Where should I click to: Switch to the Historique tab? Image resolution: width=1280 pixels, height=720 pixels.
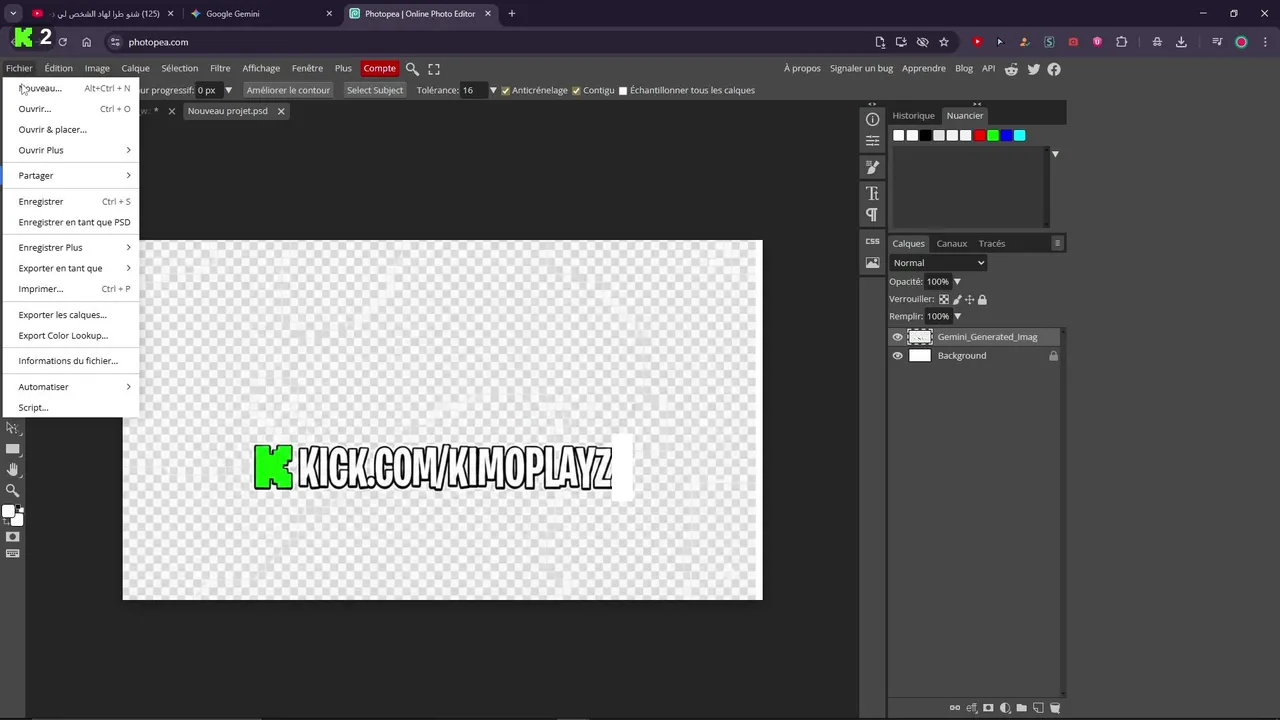[x=913, y=116]
